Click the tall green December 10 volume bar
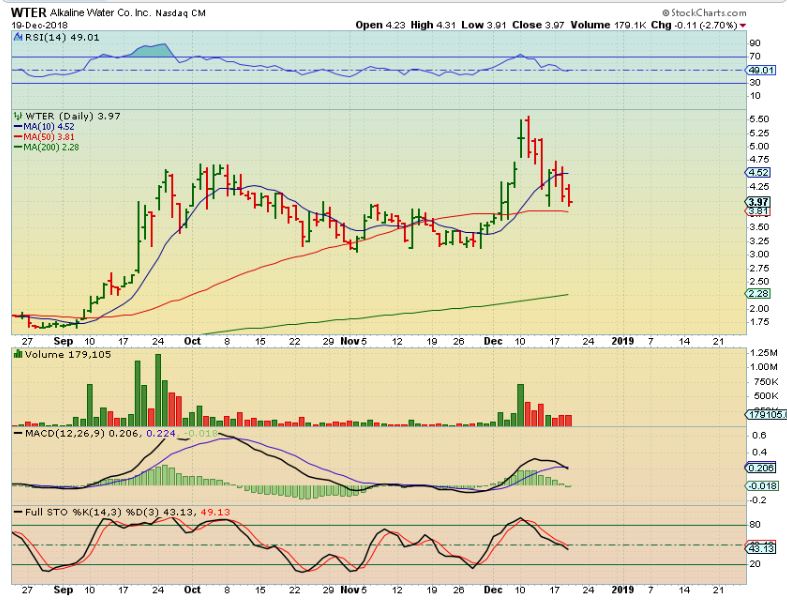 coord(520,405)
